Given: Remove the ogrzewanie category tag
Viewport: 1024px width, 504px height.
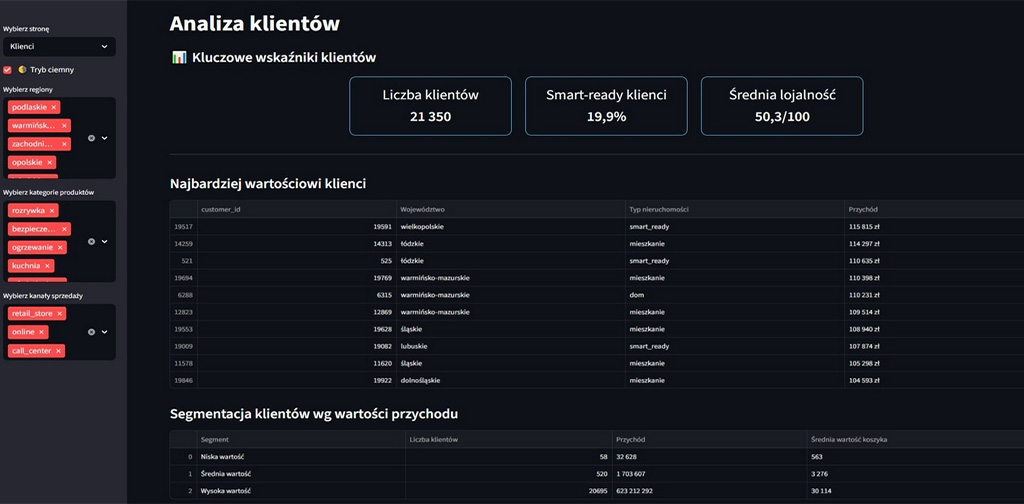Looking at the screenshot, I should (x=60, y=247).
